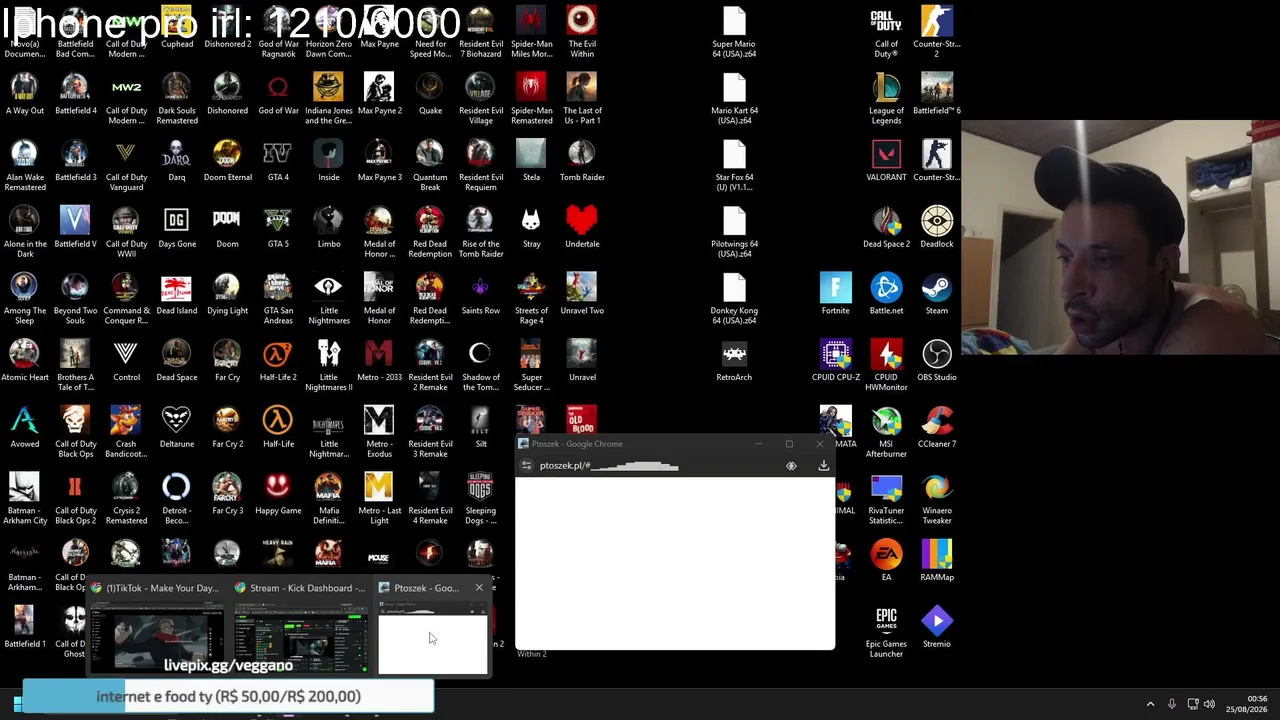Click the Deadlock icon
This screenshot has width=1280, height=720.
point(937,227)
